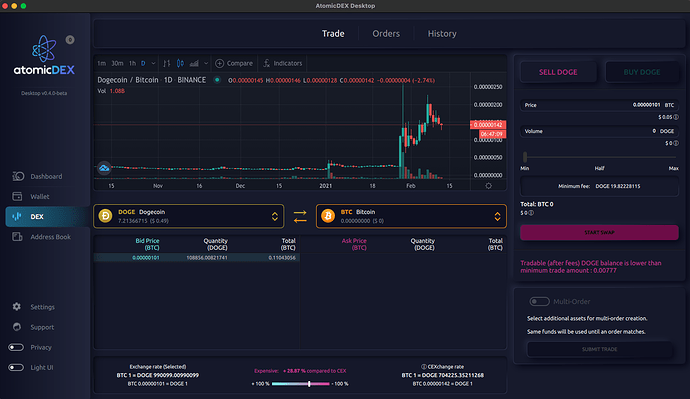Expand the timeframe dropdown arrow
The height and width of the screenshot is (399, 690).
[153, 63]
